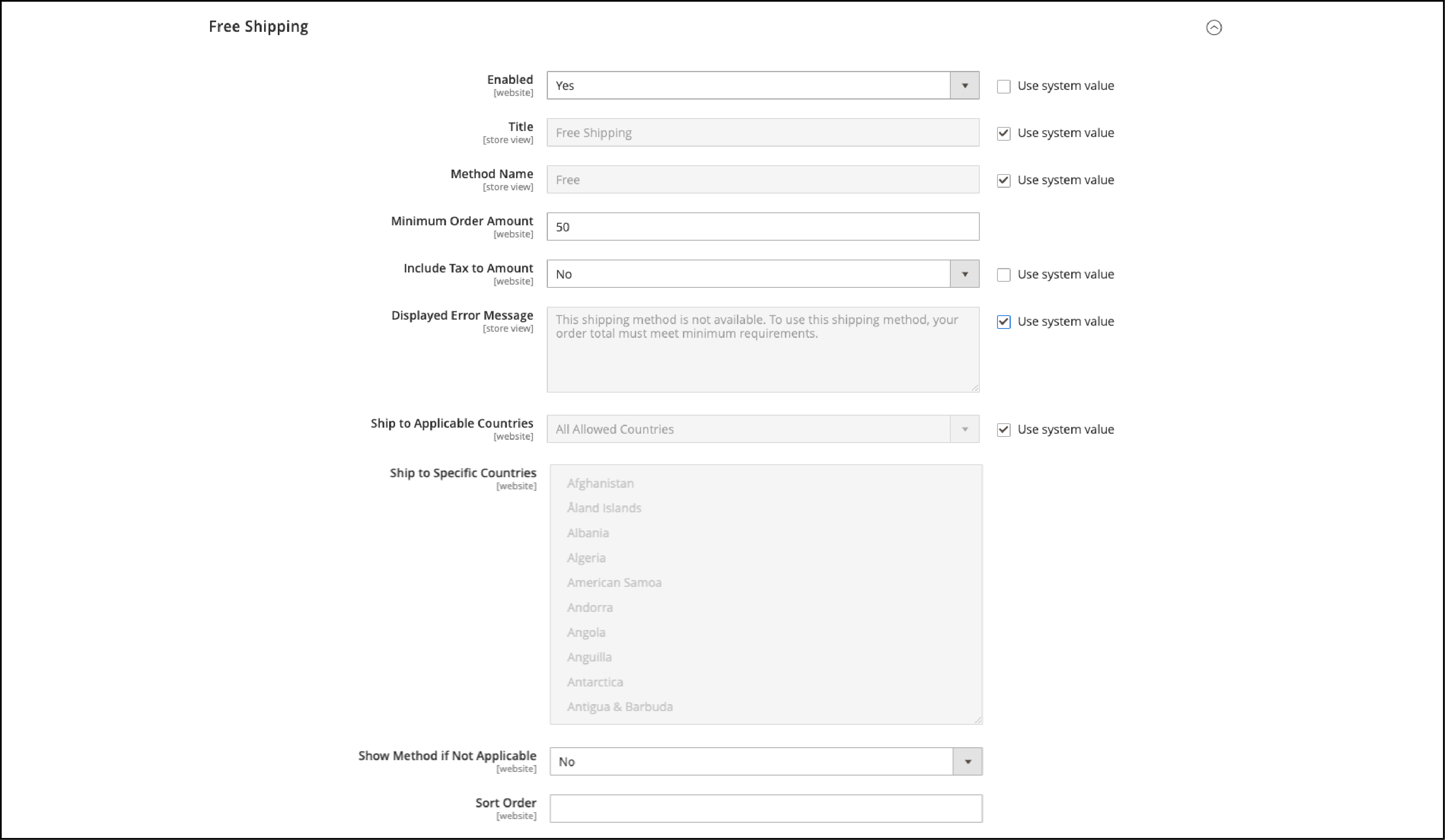Click the Method Name field showing Free
The width and height of the screenshot is (1445, 840).
(x=763, y=179)
